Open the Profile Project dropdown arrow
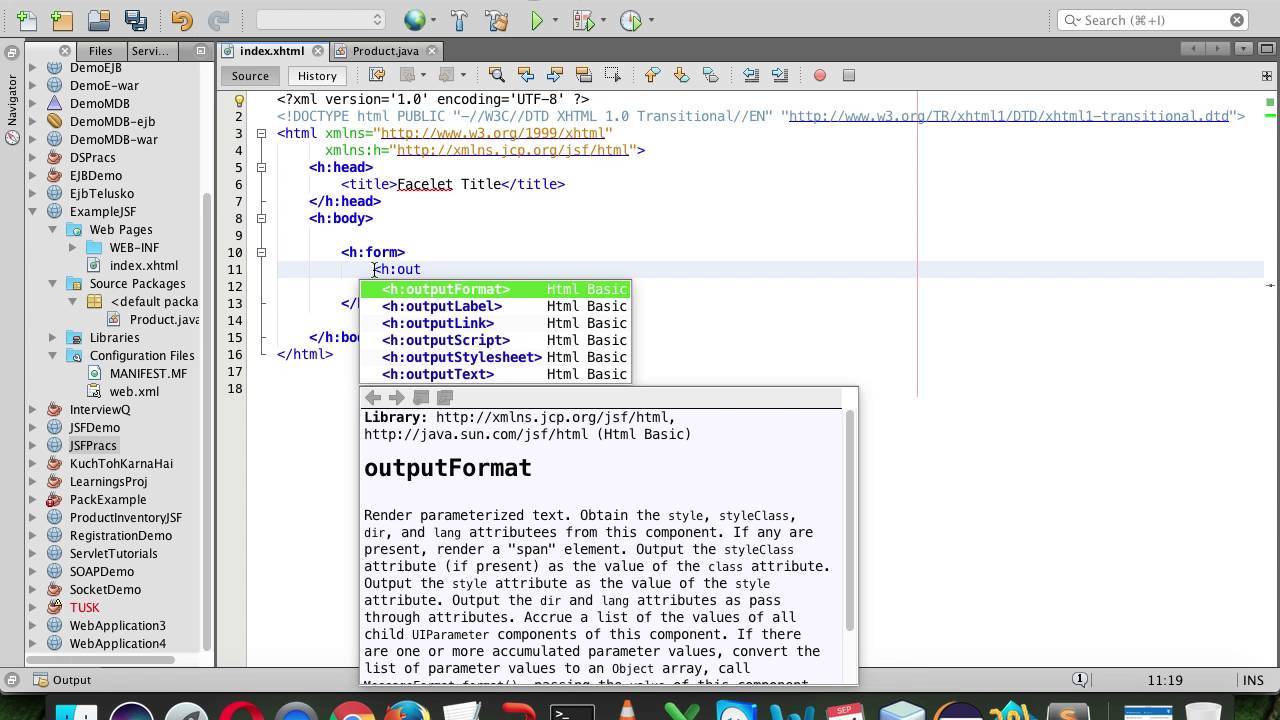This screenshot has width=1280, height=720. tap(651, 20)
